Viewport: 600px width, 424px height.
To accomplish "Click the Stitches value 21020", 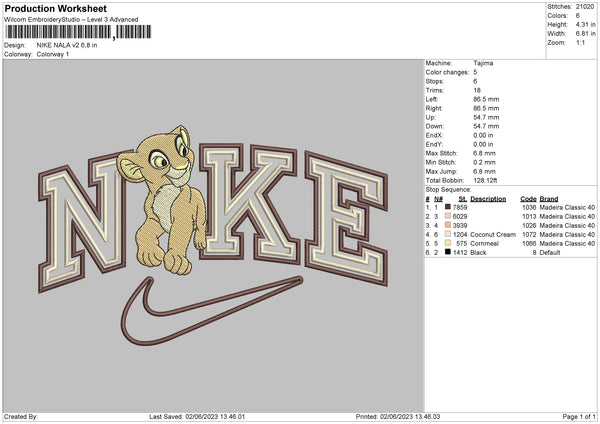I will pyautogui.click(x=585, y=7).
